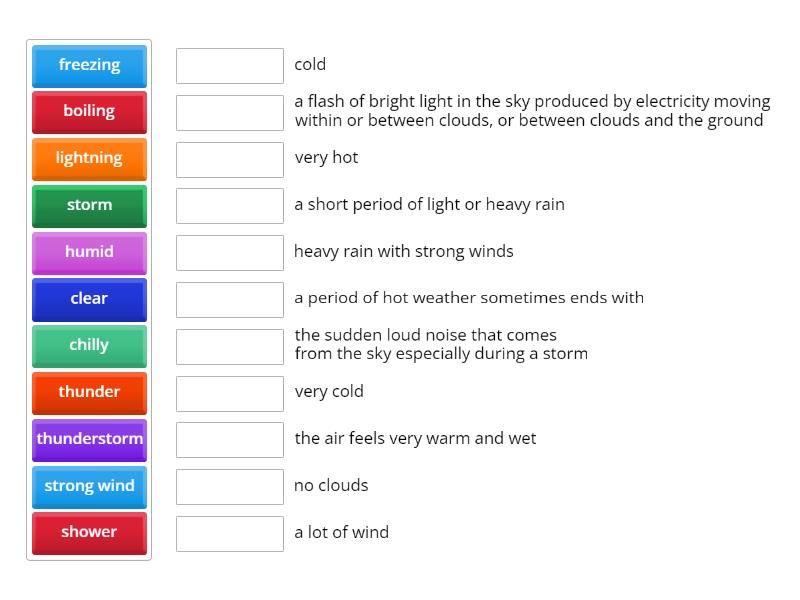Image resolution: width=800 pixels, height=600 pixels.
Task: Select the answer slot next to very cold
Action: pyautogui.click(x=229, y=392)
